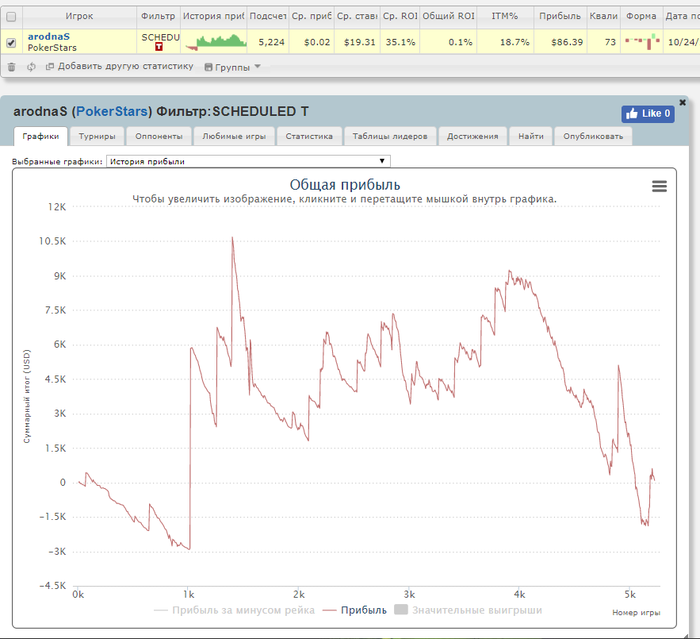Open arodnaS player link in table

(x=49, y=37)
